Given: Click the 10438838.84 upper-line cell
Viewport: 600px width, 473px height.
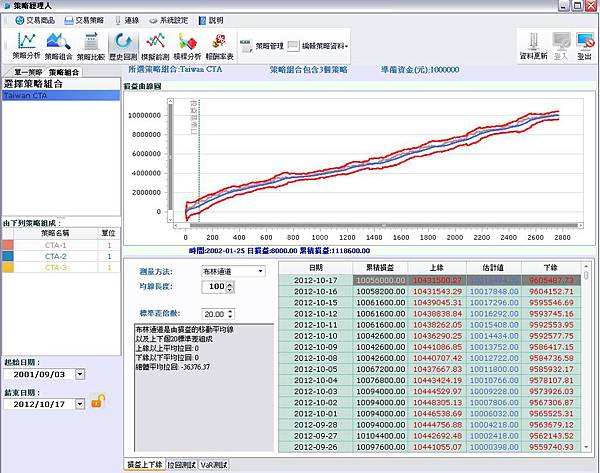Looking at the screenshot, I should click(437, 313).
